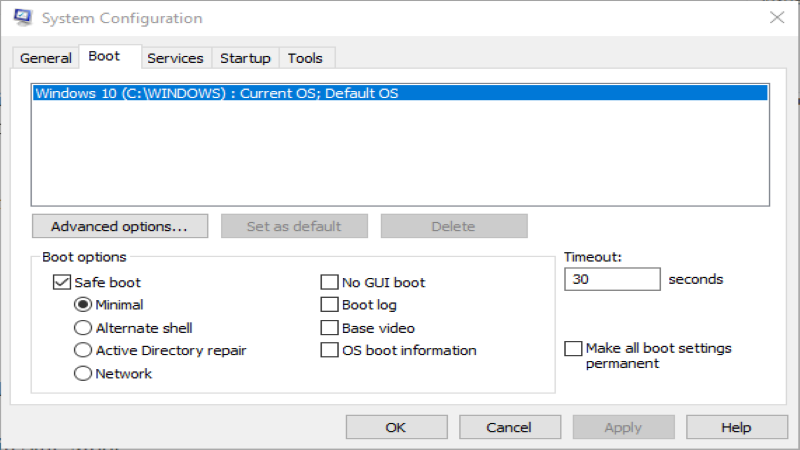Click the Apply button
Screen dimensions: 800x450
pyautogui.click(x=623, y=427)
